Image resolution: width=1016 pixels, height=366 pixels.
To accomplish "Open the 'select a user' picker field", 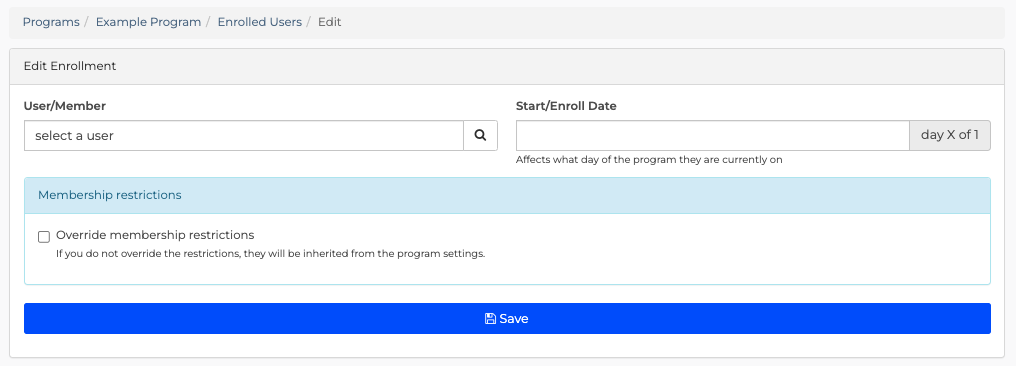I will point(244,135).
